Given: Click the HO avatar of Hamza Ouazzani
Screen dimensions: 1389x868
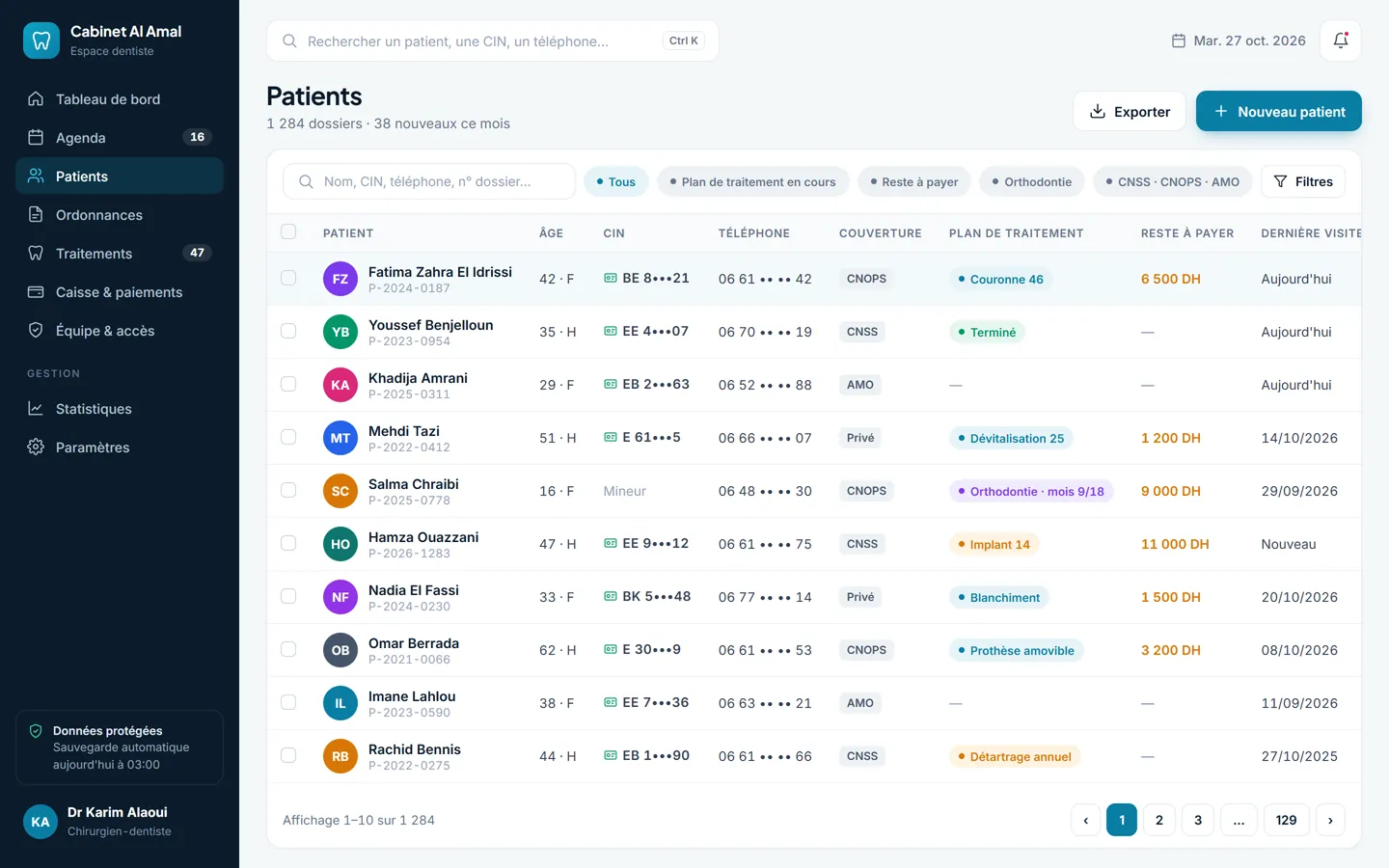Looking at the screenshot, I should (x=340, y=544).
